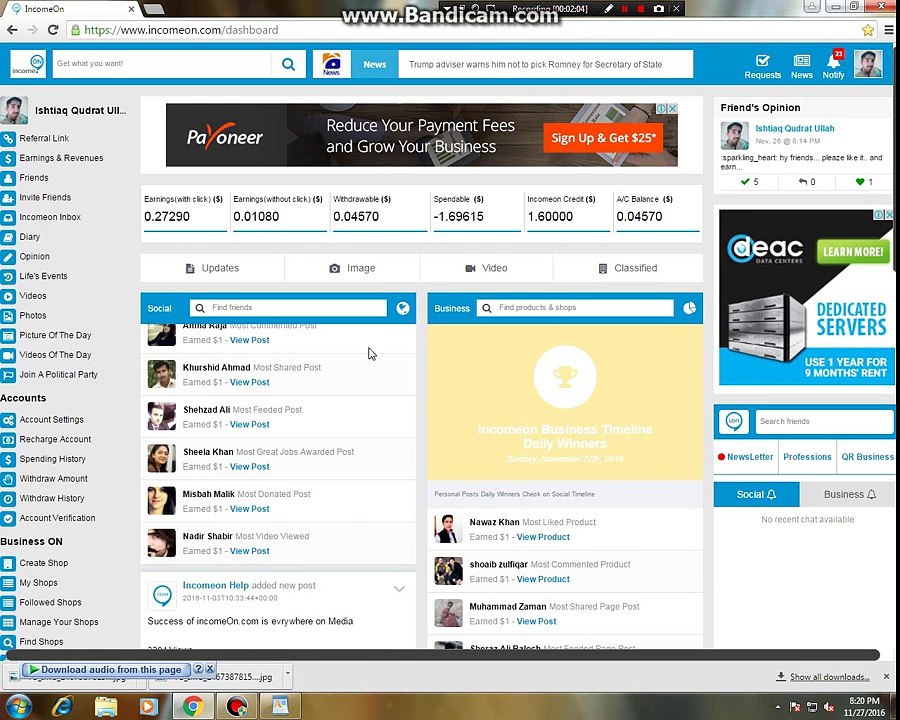
Task: Open the Chrome menu button
Action: (888, 30)
